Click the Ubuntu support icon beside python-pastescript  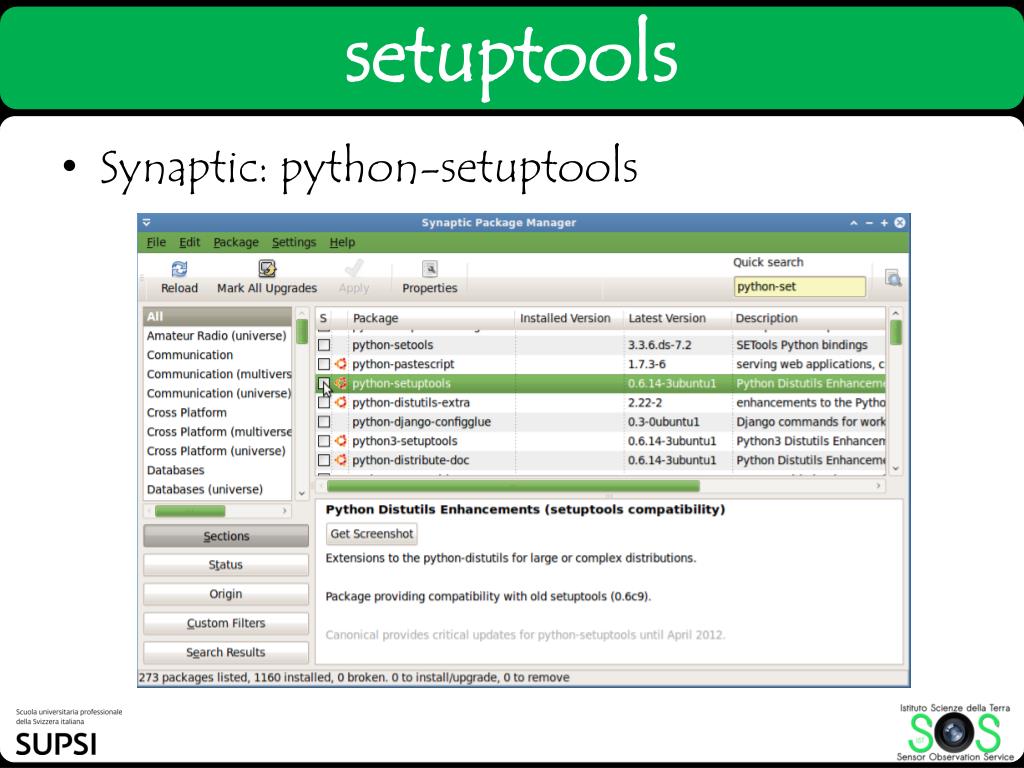(x=340, y=364)
